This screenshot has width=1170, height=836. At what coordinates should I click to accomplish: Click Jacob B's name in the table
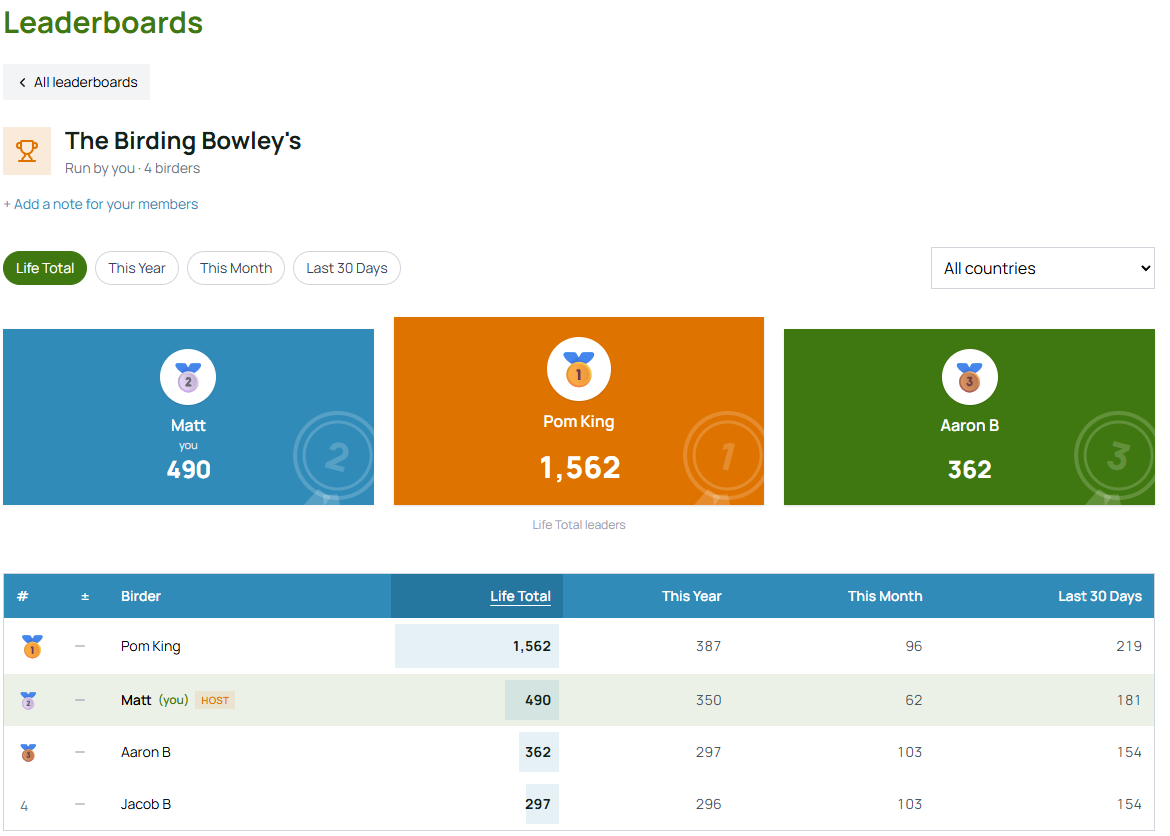pyautogui.click(x=146, y=805)
